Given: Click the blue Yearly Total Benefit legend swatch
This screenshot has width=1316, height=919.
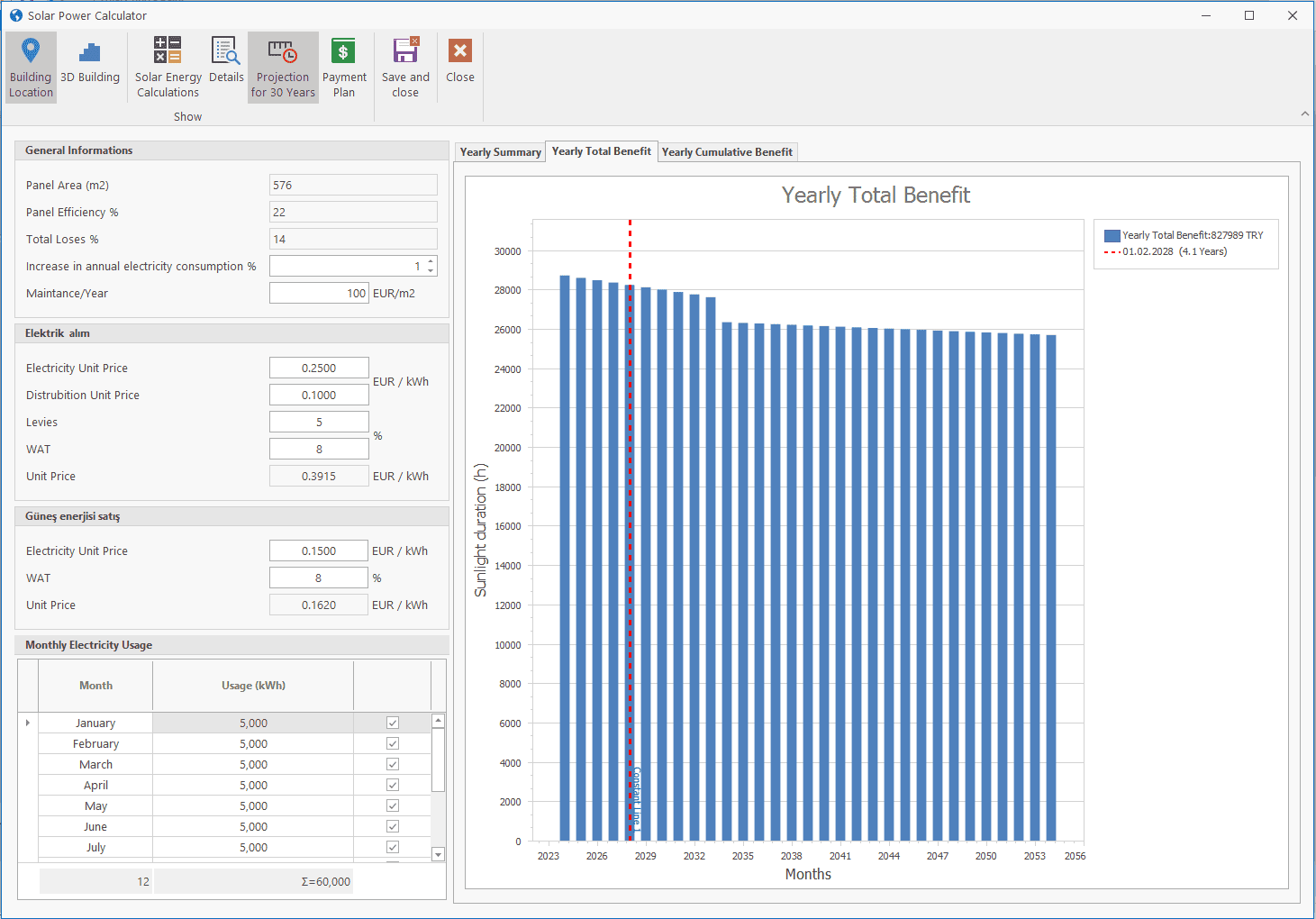Looking at the screenshot, I should click(x=1112, y=236).
